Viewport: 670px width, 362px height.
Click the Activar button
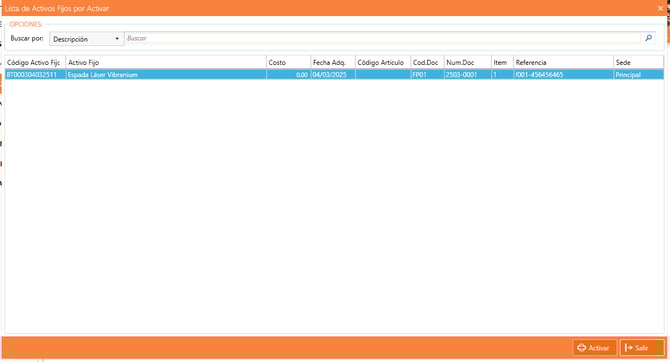[594, 347]
